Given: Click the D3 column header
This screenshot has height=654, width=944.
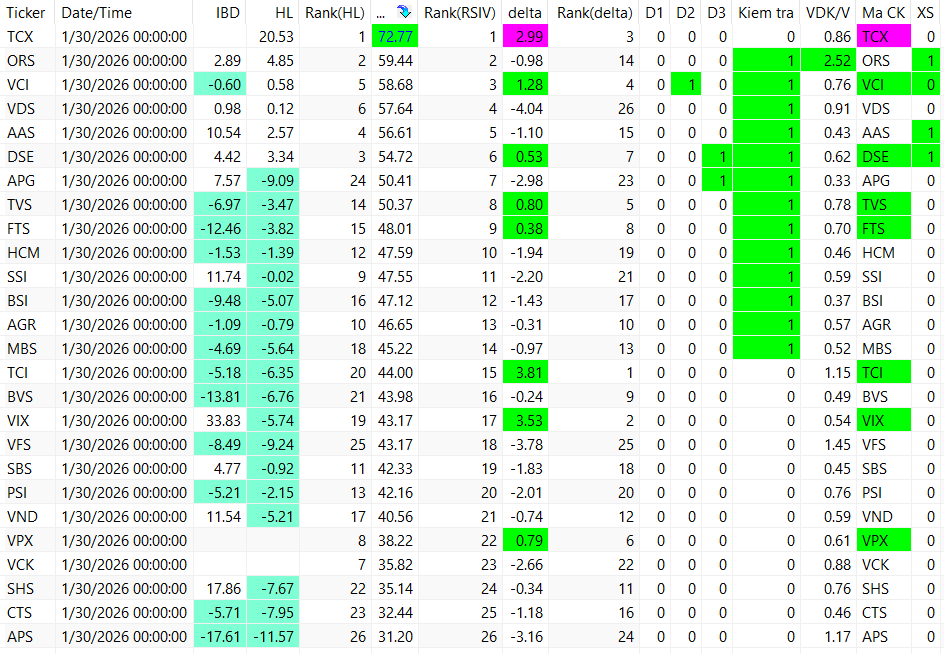Looking at the screenshot, I should point(716,12).
